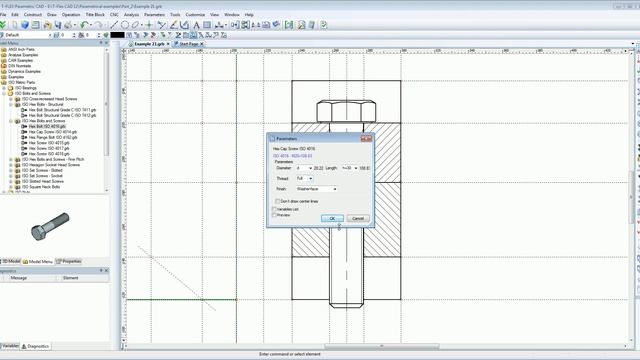Viewport: 640px width, 360px height.
Task: Open the Finish dropdown
Action: point(335,189)
